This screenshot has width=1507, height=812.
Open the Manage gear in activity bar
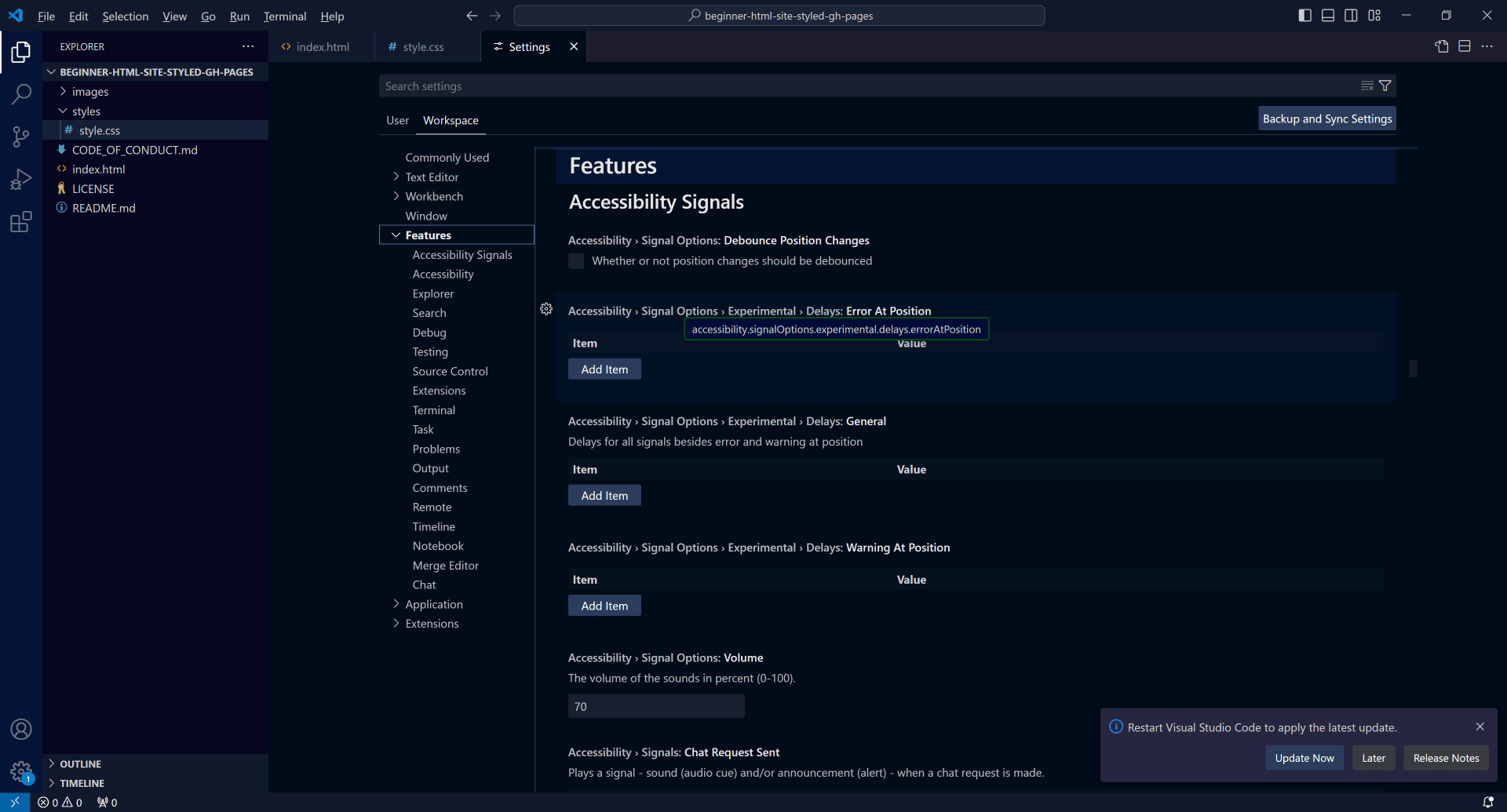click(21, 771)
